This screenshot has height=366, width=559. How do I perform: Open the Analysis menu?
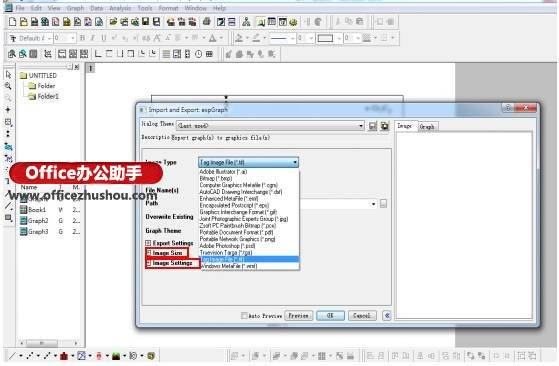point(120,8)
